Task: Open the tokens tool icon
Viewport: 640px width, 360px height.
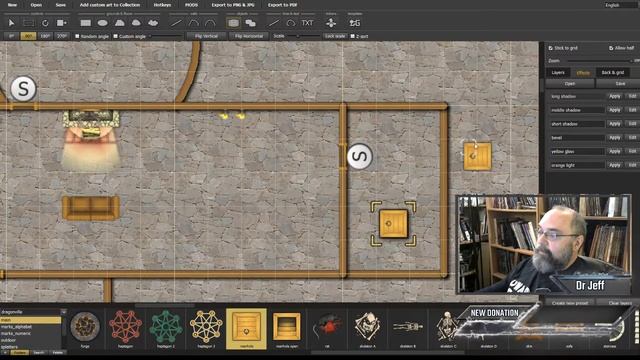Action: [331, 23]
